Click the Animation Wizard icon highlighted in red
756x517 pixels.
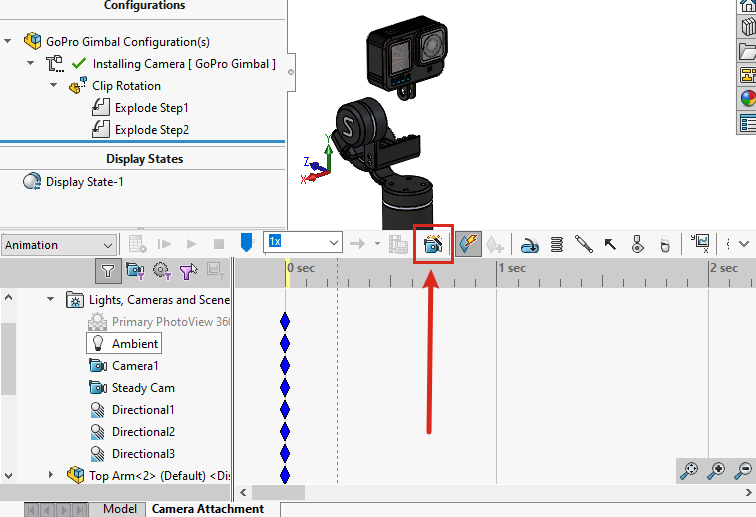(x=434, y=244)
